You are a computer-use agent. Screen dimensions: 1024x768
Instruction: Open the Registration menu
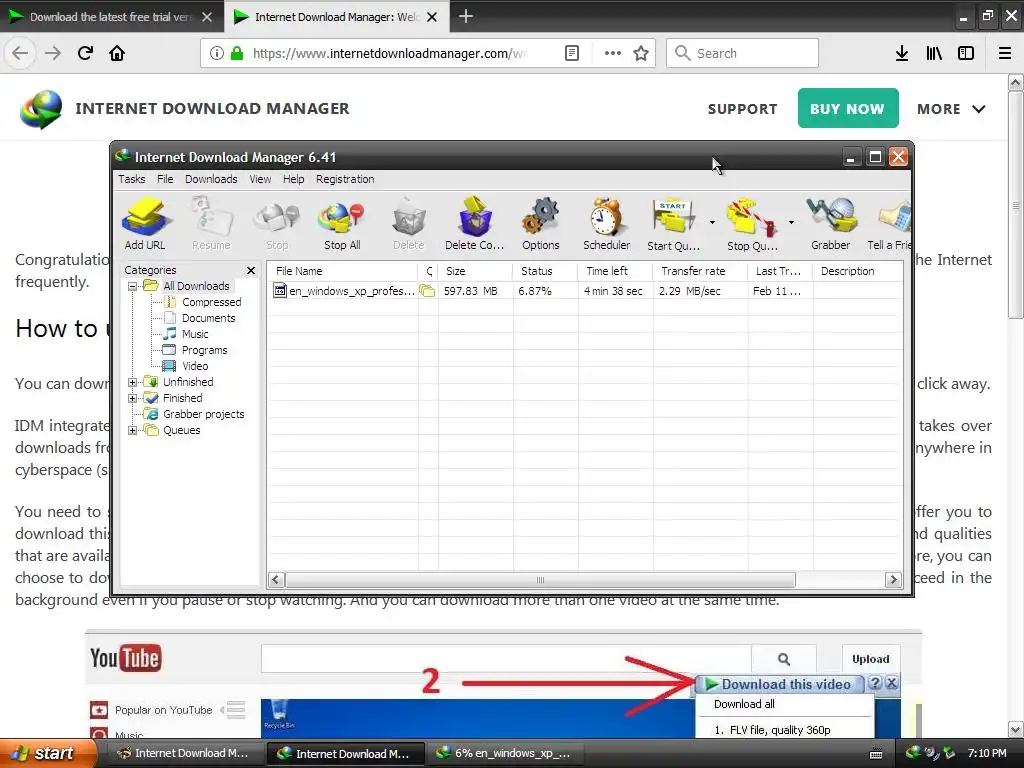point(345,179)
